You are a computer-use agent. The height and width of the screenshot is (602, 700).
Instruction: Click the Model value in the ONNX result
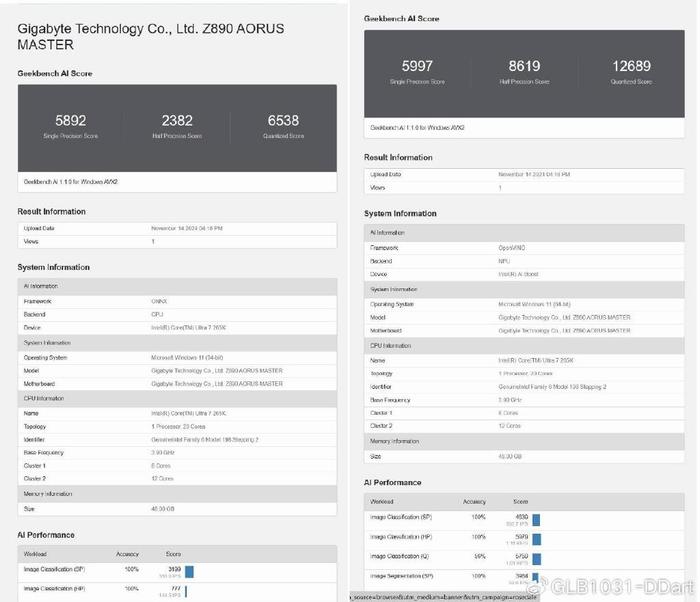[x=217, y=371]
